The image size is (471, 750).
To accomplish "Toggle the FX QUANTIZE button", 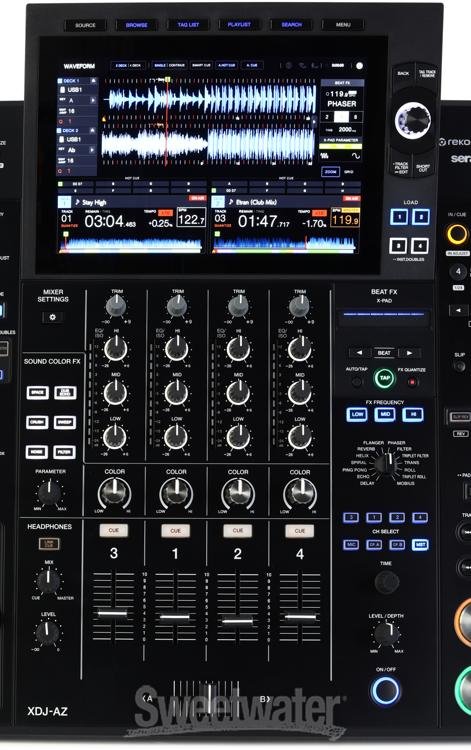I will coord(412,382).
